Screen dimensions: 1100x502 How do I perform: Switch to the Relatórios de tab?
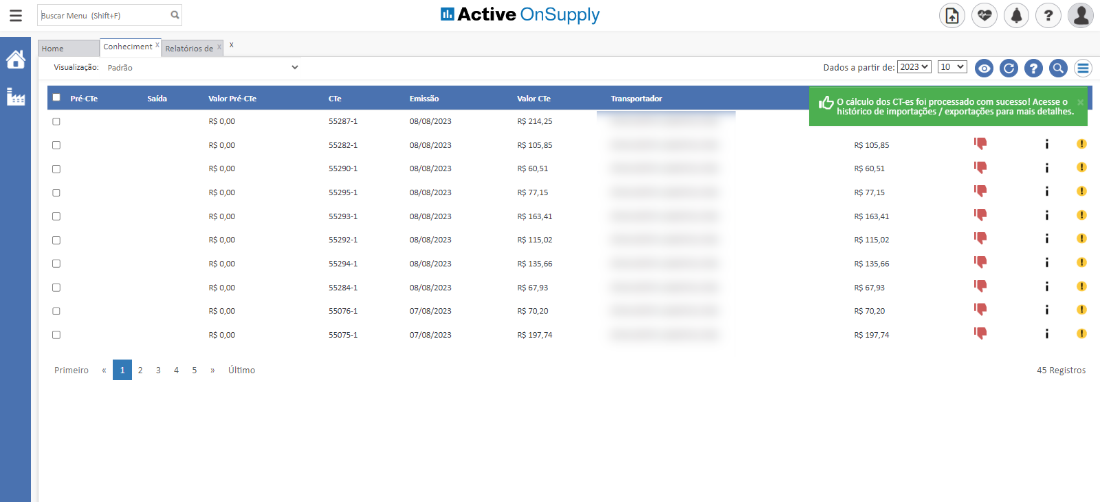coord(189,48)
